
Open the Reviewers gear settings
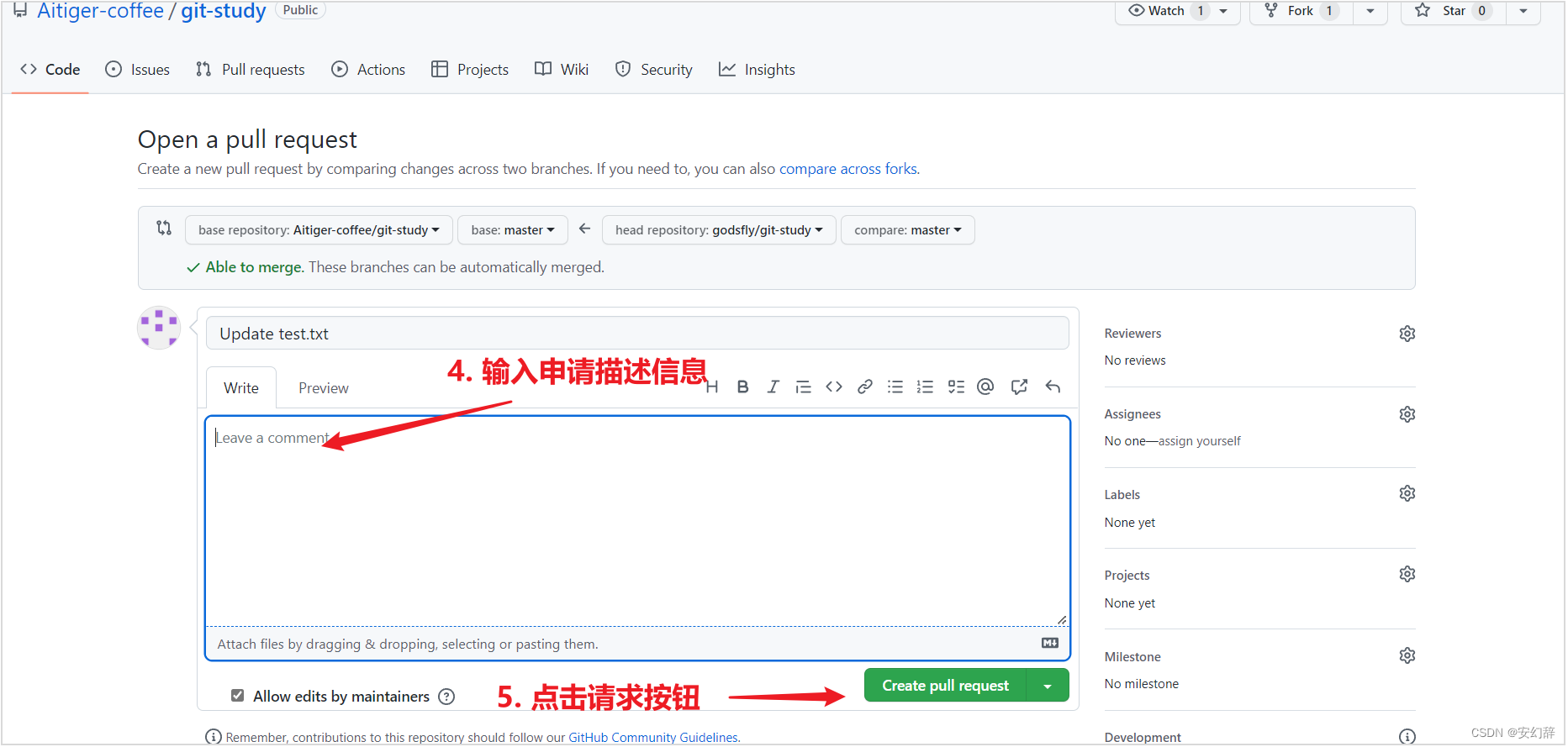1407,334
